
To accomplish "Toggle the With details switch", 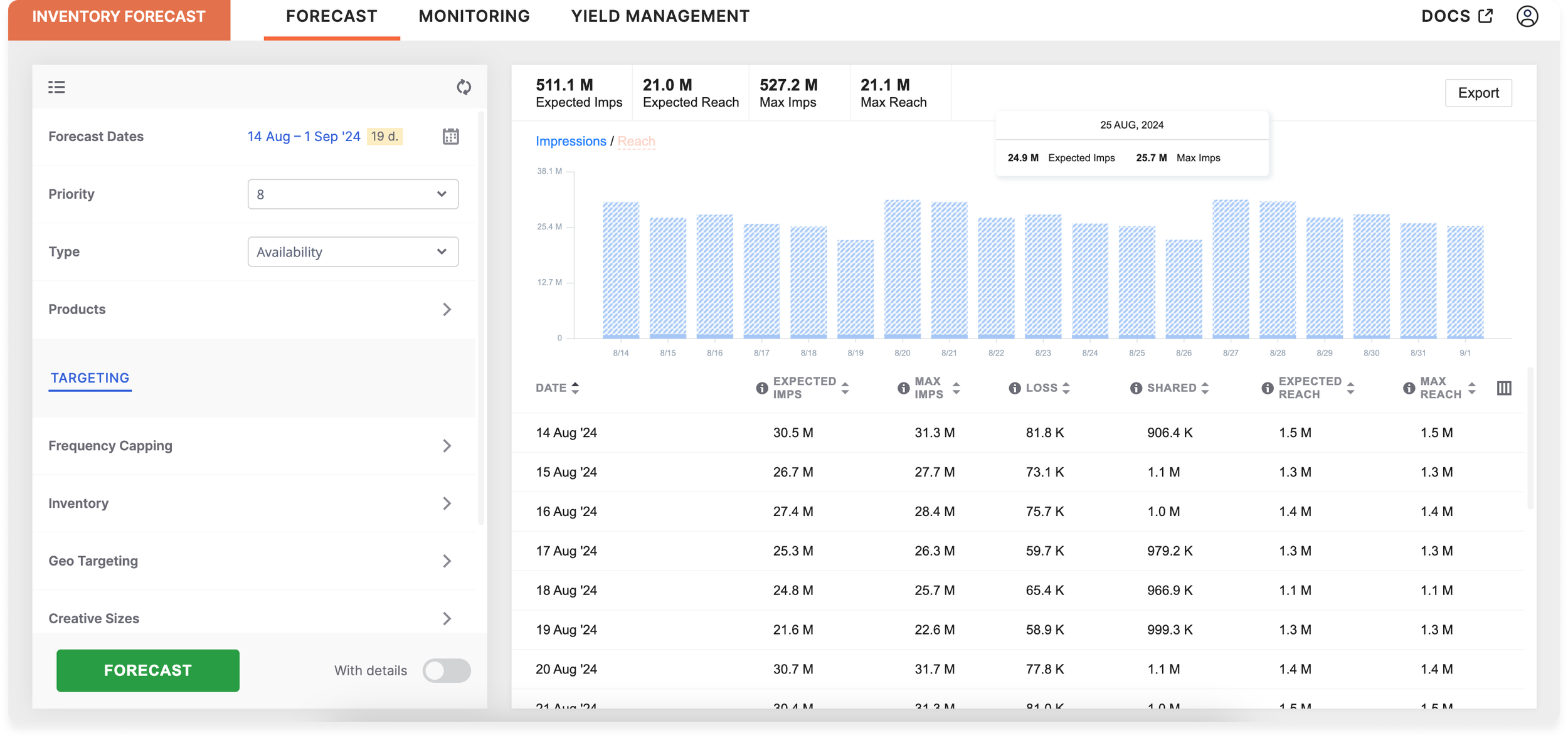I will click(447, 670).
